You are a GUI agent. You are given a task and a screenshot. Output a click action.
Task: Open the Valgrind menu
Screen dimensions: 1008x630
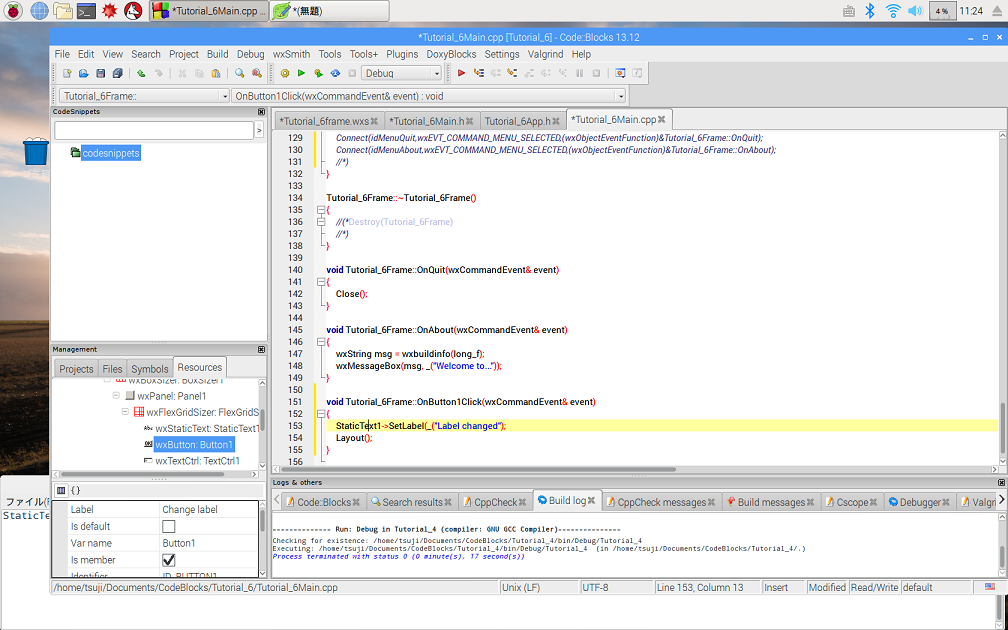(x=545, y=55)
